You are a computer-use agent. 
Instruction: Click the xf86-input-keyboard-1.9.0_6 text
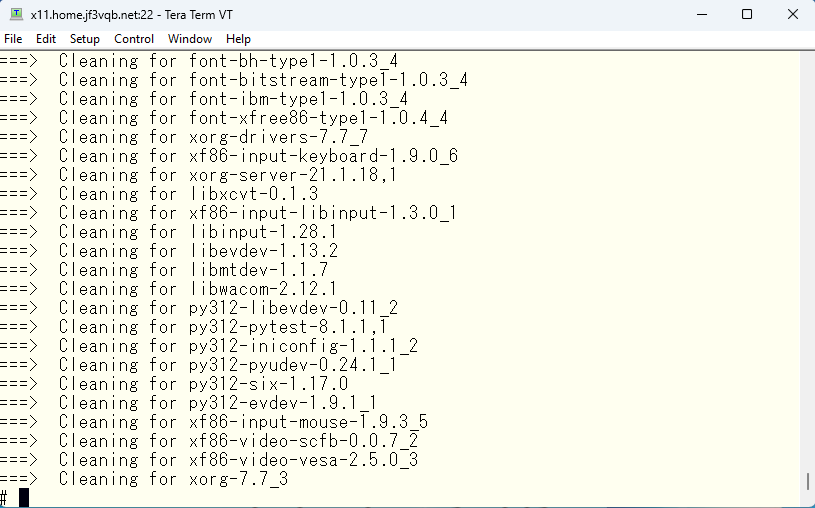(323, 155)
